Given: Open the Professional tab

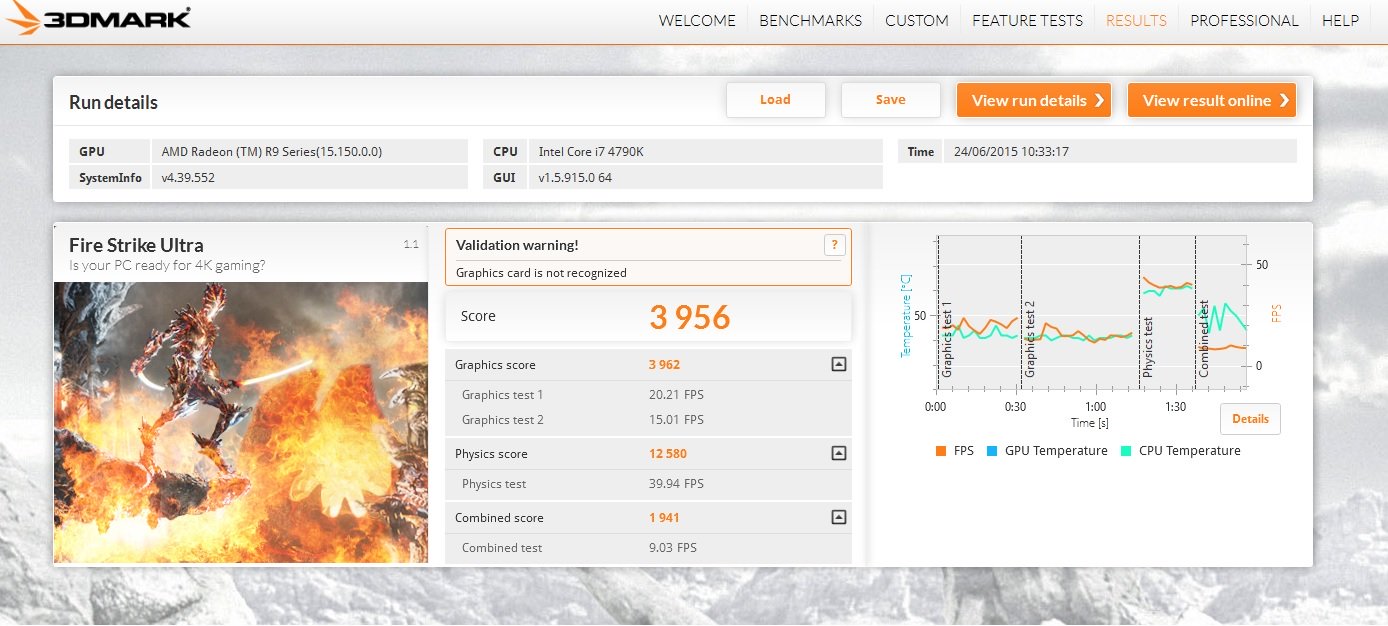Looking at the screenshot, I should point(1244,21).
